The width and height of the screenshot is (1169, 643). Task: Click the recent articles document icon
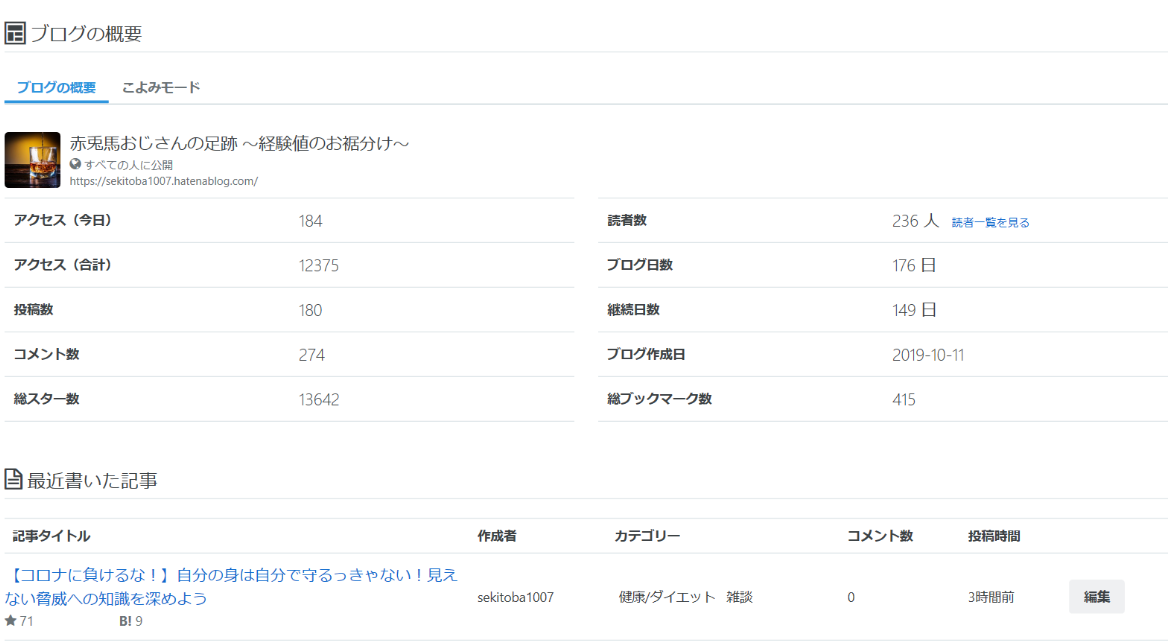[13, 480]
